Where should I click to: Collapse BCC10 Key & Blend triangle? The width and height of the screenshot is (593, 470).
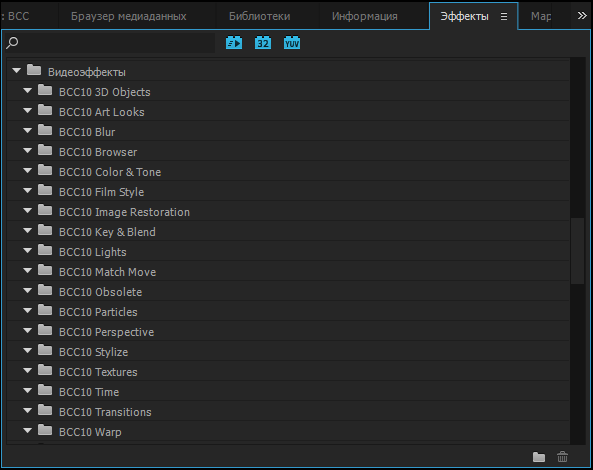click(x=27, y=231)
